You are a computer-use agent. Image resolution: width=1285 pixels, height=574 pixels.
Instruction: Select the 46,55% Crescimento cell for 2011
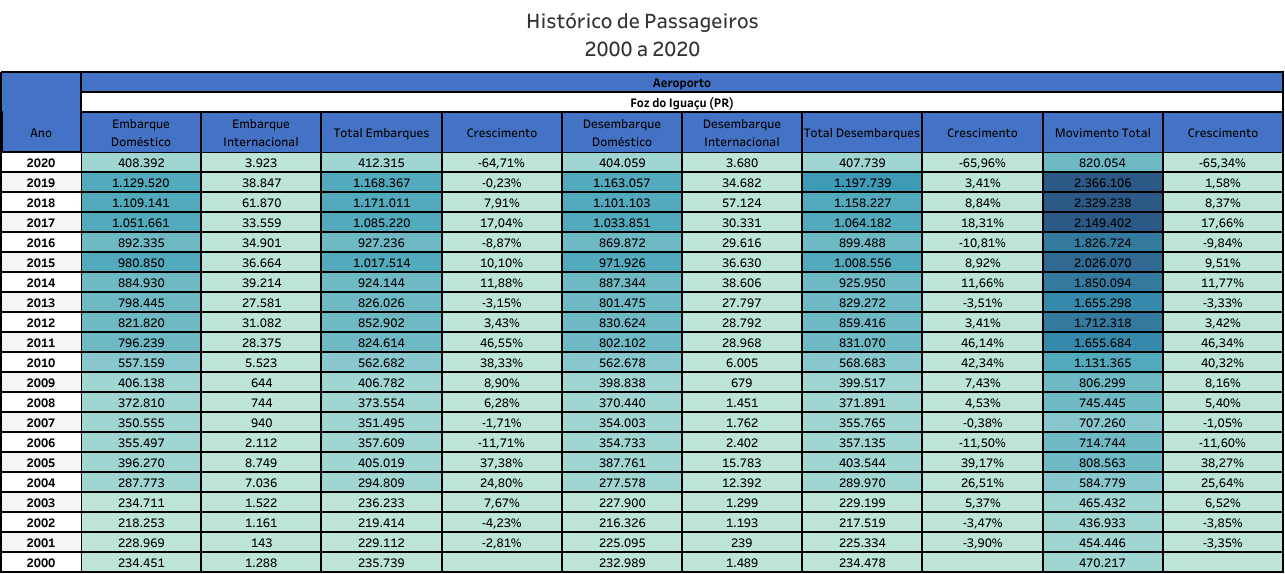click(501, 342)
